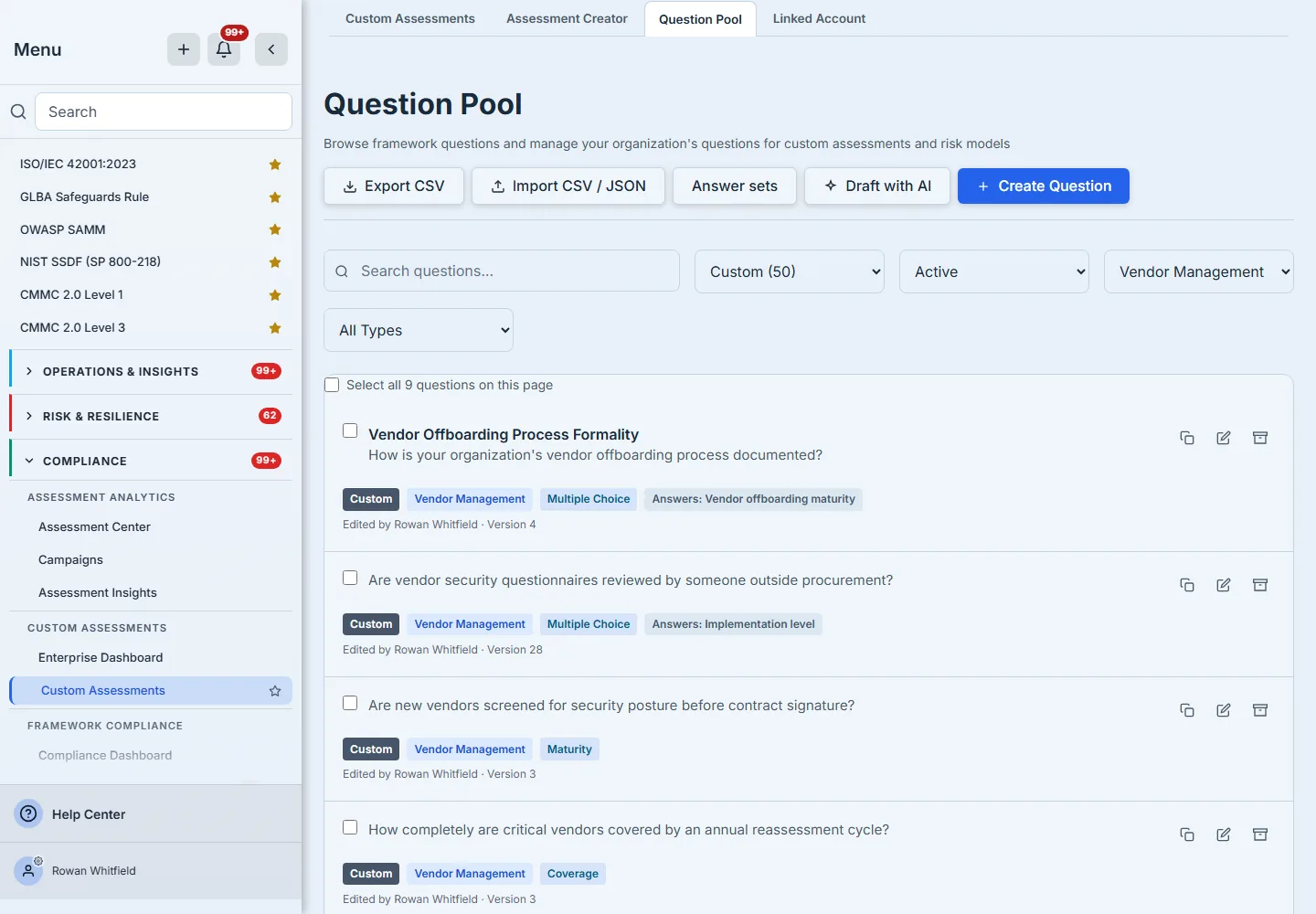Open Rowan Whitfield user avatar

[x=28, y=871]
